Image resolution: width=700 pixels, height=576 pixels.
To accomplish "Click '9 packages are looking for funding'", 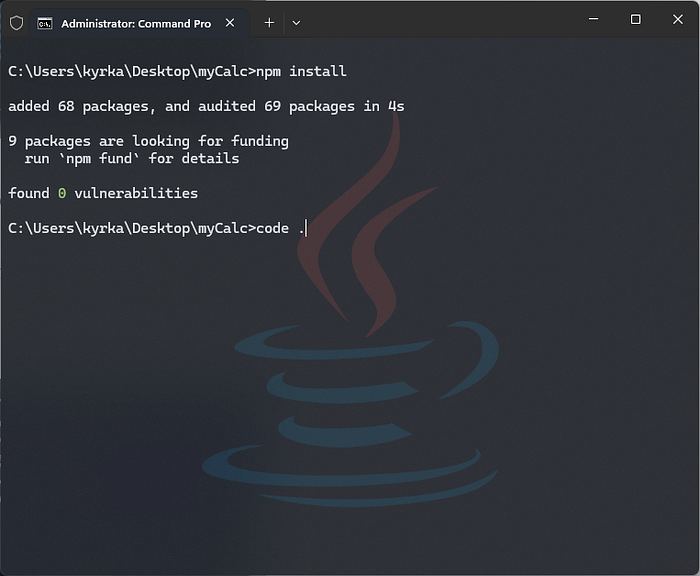I will pyautogui.click(x=149, y=142).
